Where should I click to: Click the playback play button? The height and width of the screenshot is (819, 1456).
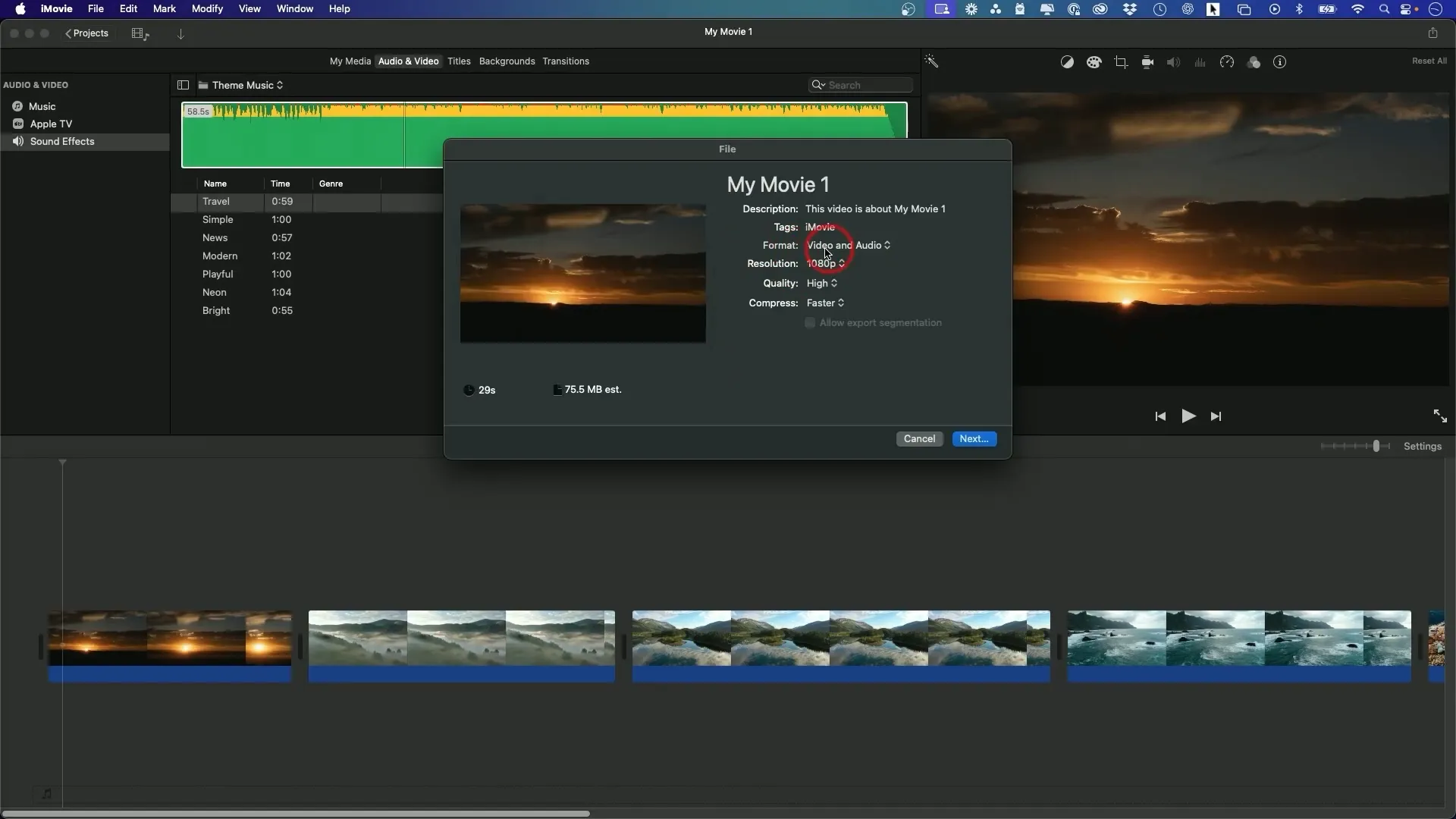[1188, 416]
